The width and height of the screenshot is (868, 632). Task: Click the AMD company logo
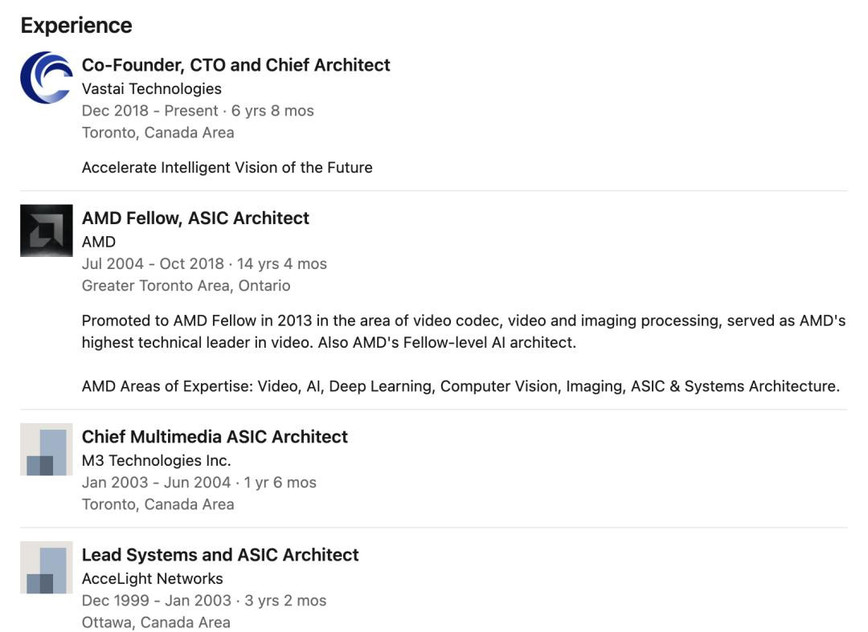tap(46, 231)
